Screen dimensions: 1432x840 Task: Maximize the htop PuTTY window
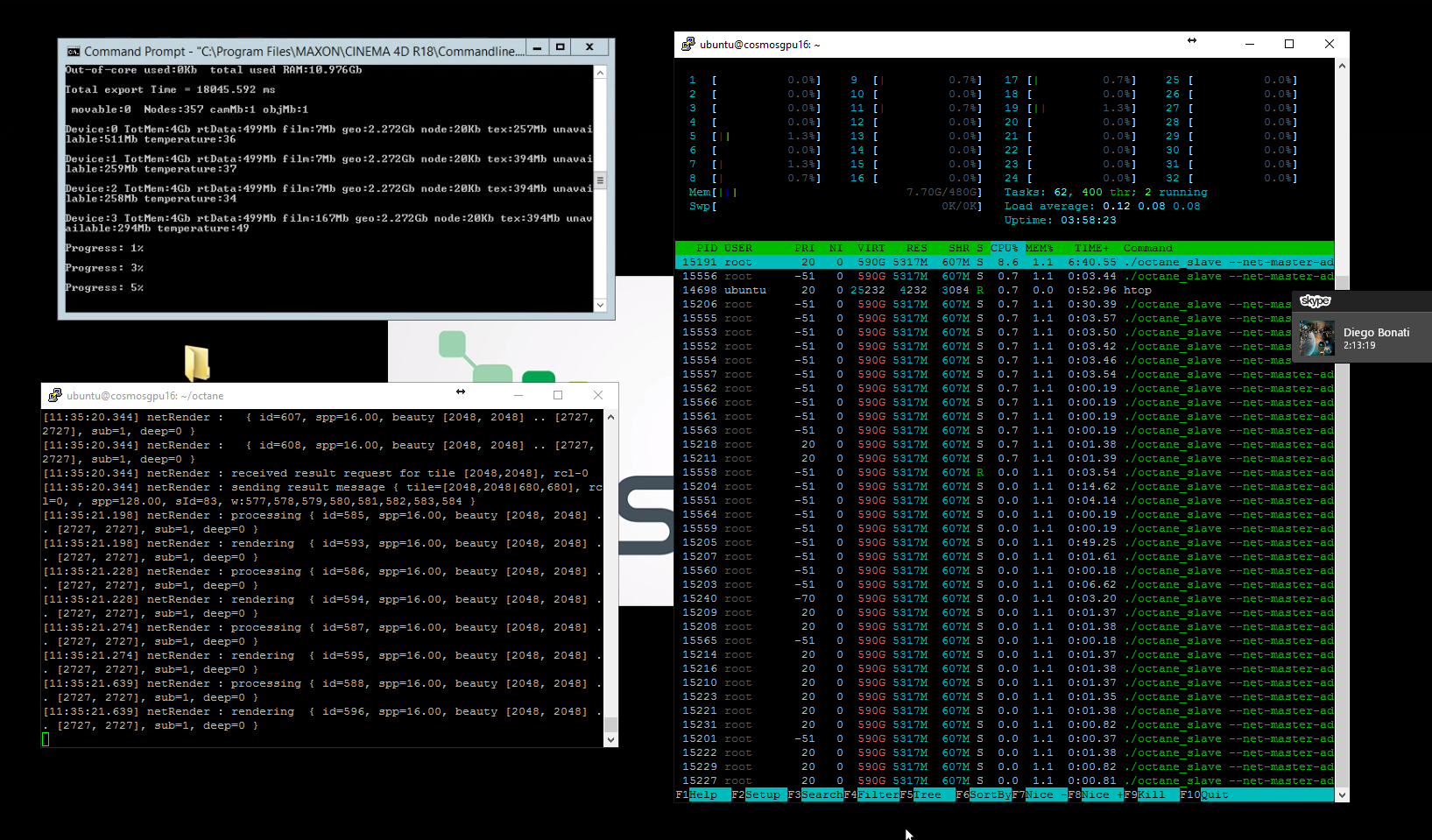point(1289,44)
